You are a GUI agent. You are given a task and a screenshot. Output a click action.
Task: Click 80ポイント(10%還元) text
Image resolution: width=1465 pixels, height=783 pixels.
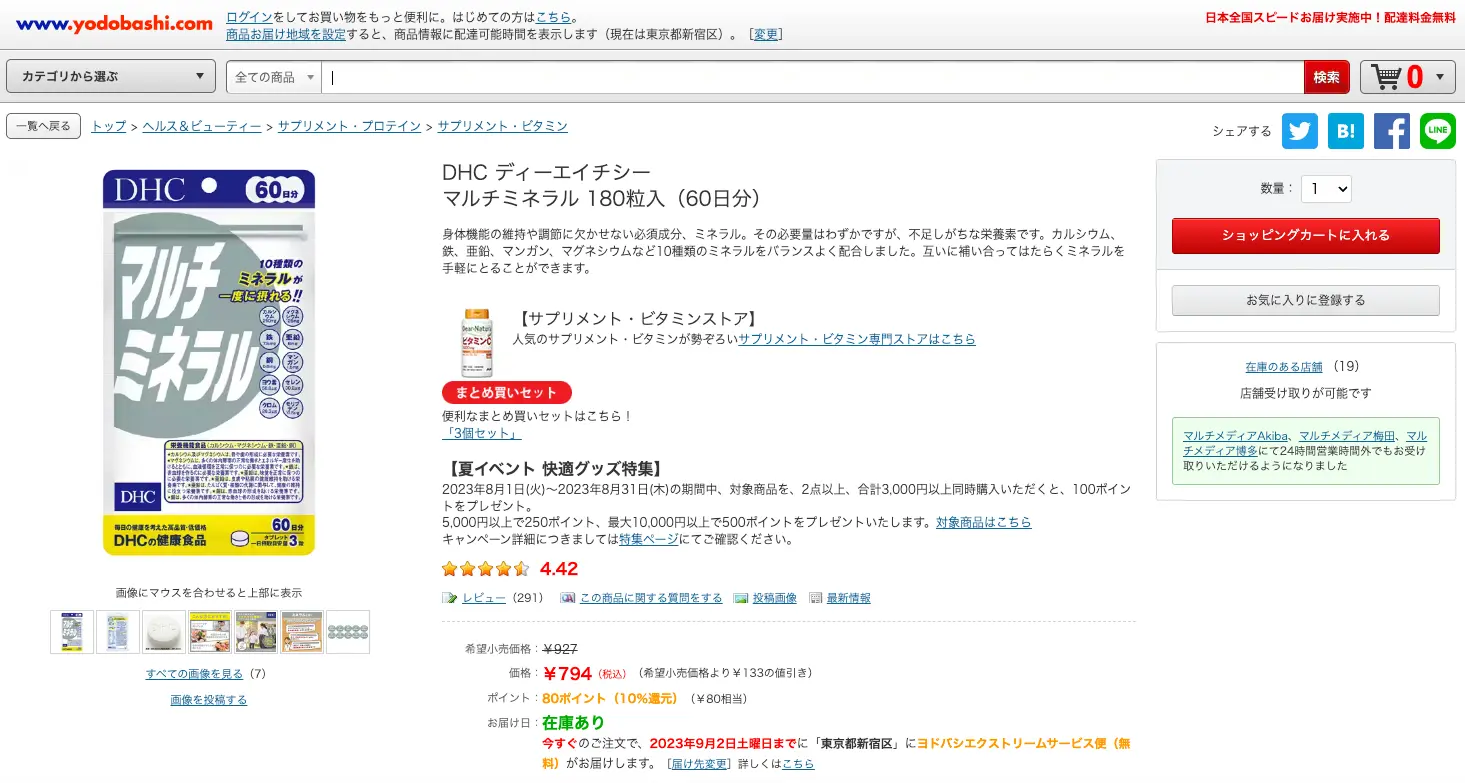click(x=610, y=699)
